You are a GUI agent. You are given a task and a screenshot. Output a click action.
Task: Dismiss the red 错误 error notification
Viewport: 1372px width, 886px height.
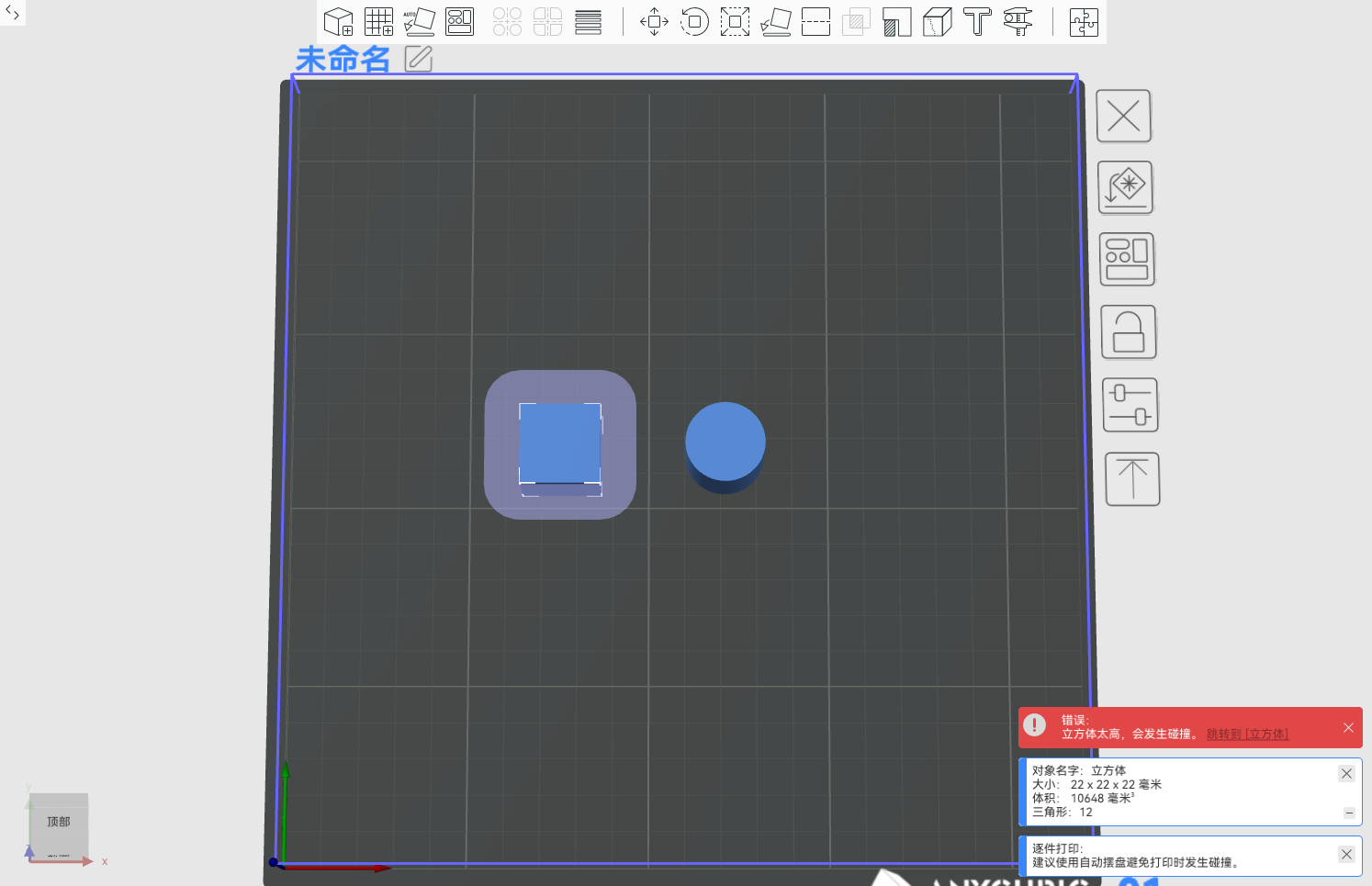click(1348, 728)
